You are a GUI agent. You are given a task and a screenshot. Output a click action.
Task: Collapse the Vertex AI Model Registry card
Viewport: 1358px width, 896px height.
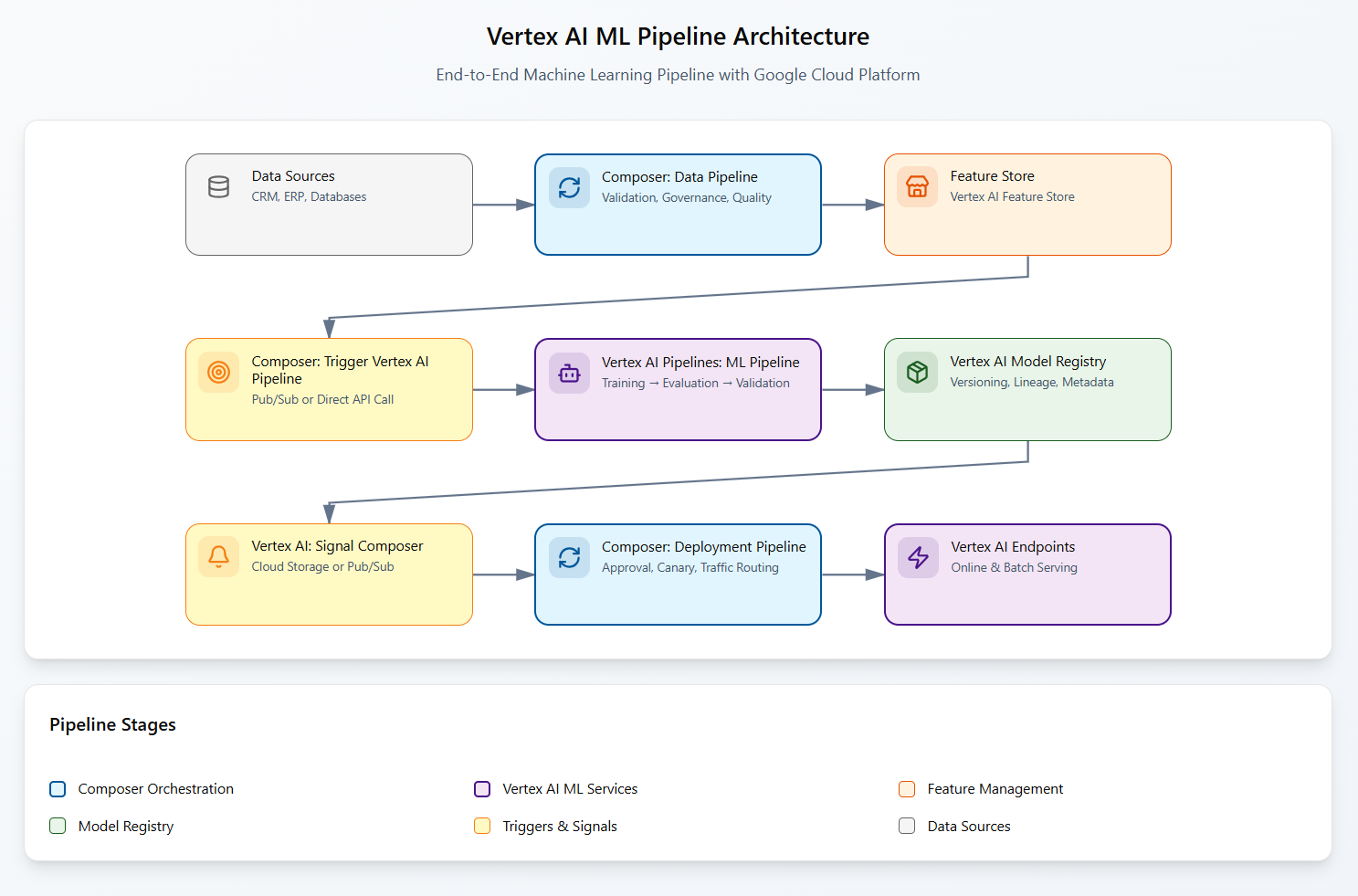tap(1026, 390)
